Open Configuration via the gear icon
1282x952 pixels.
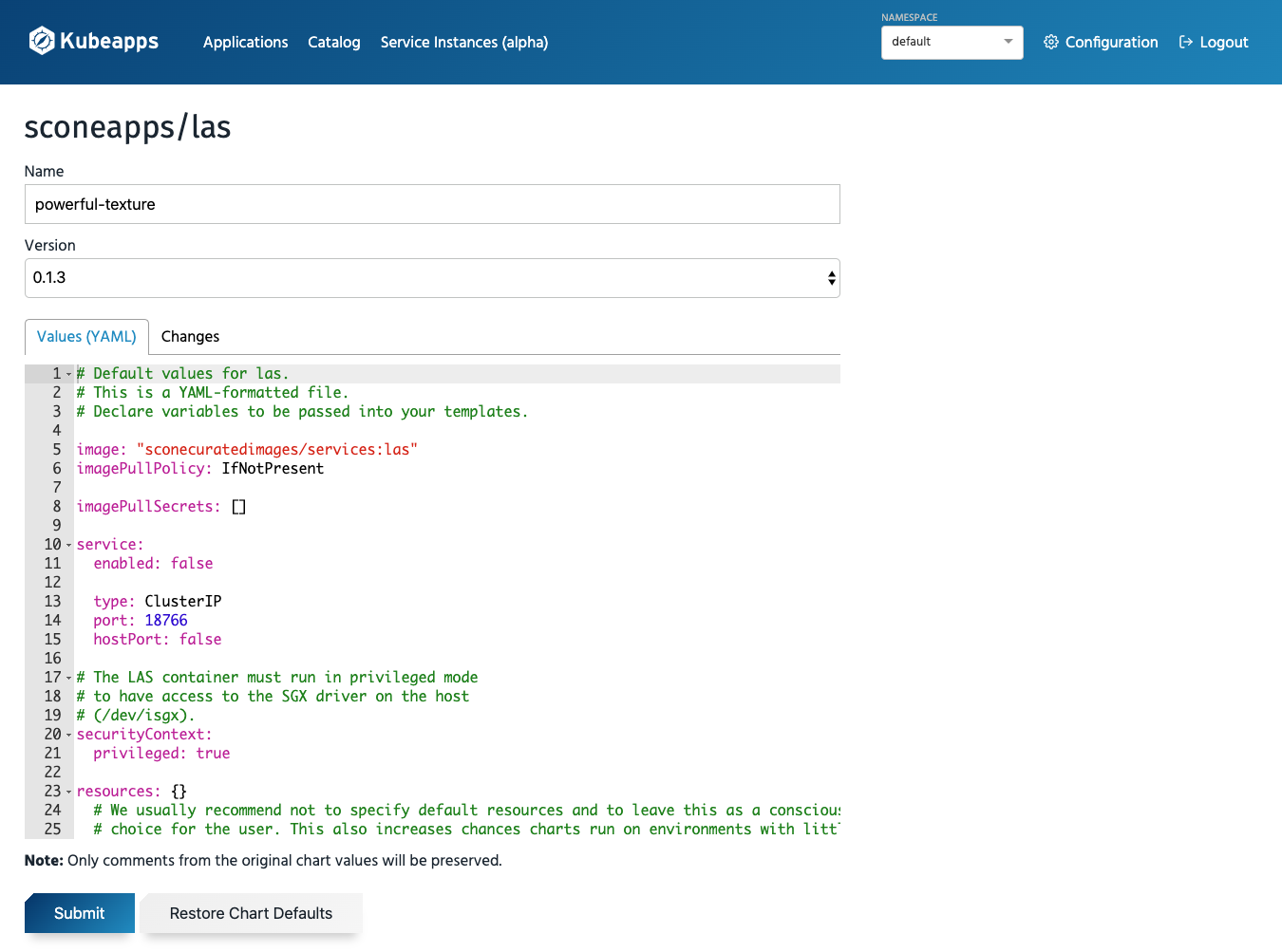1050,42
